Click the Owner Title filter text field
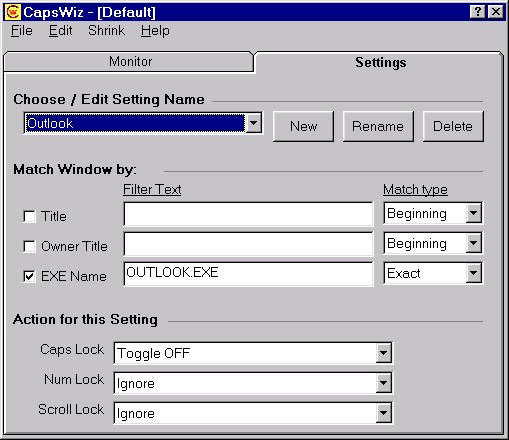 248,244
